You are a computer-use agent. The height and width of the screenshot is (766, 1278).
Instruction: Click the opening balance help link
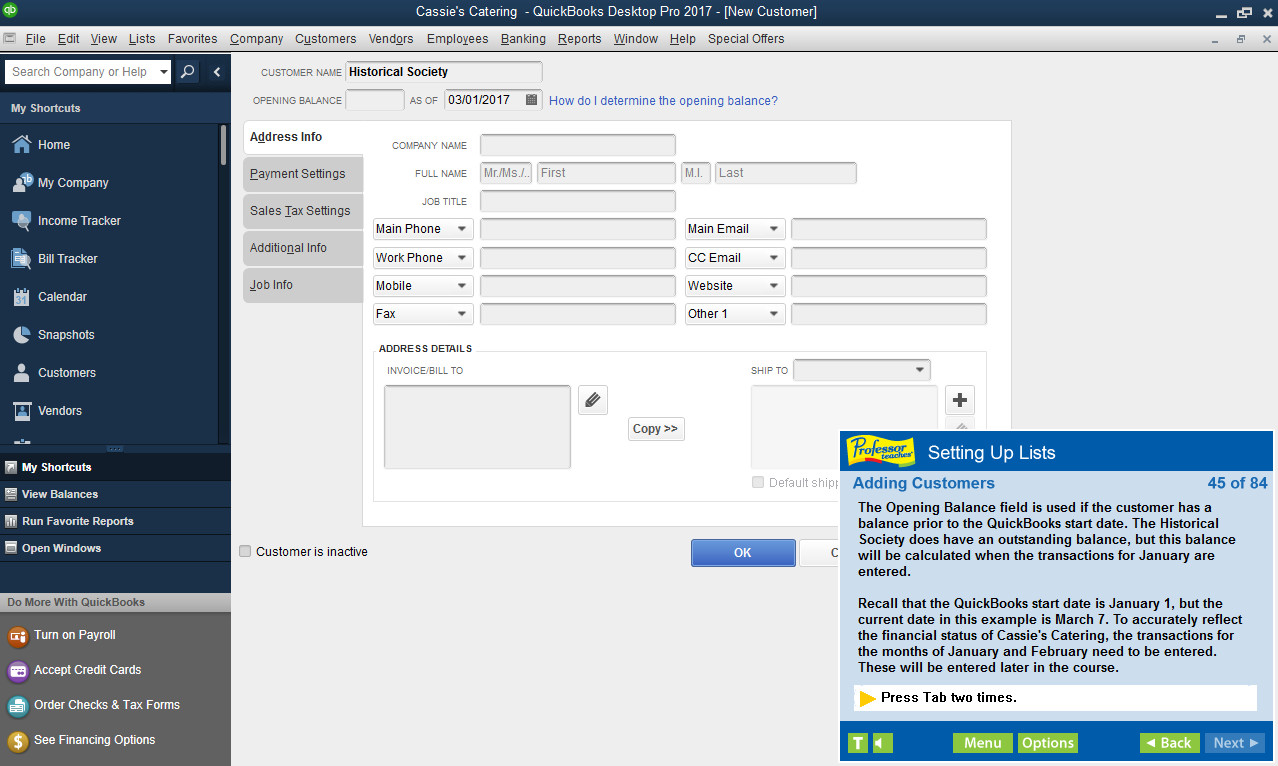click(662, 100)
